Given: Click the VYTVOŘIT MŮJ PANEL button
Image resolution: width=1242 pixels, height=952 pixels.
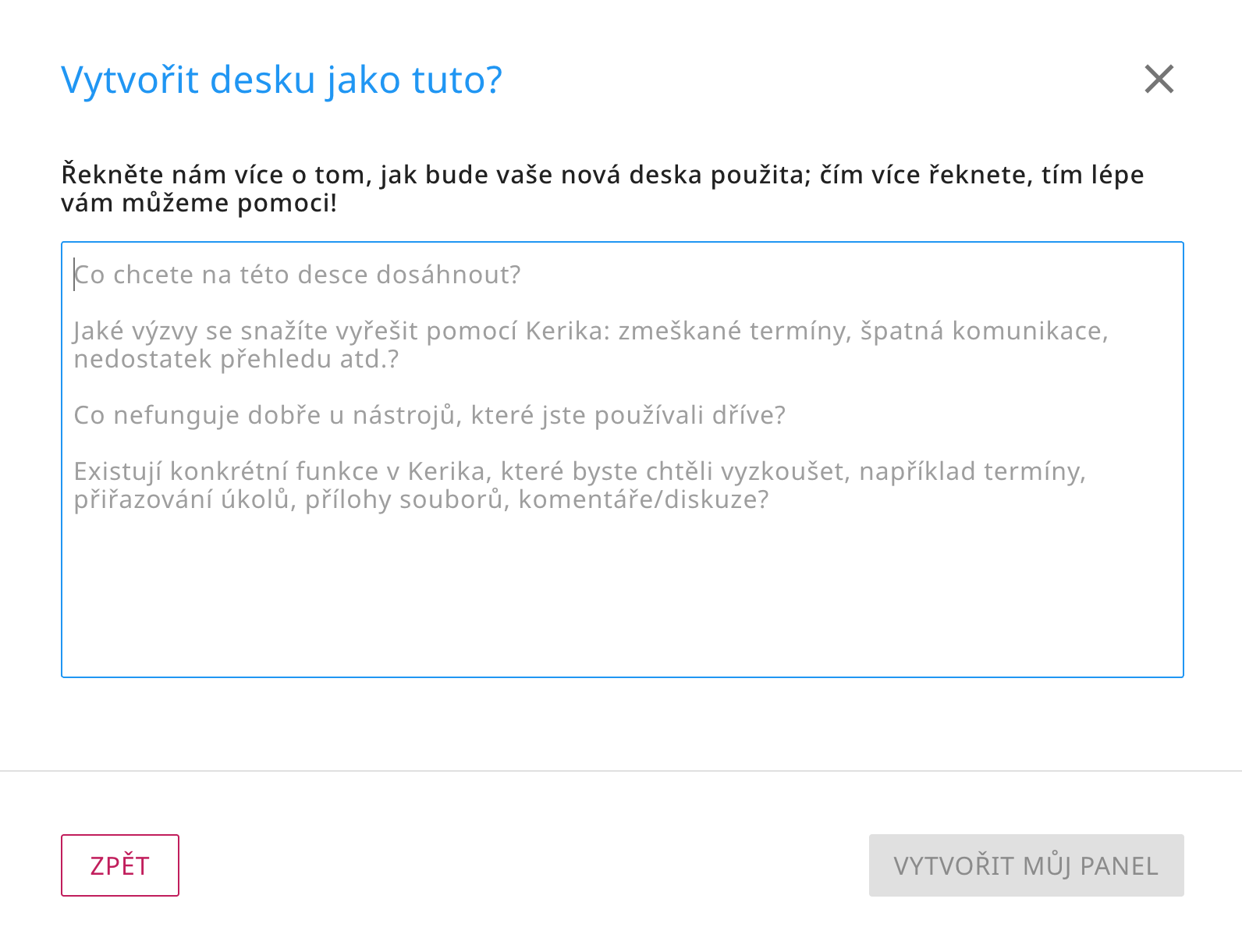Looking at the screenshot, I should click(x=1026, y=865).
